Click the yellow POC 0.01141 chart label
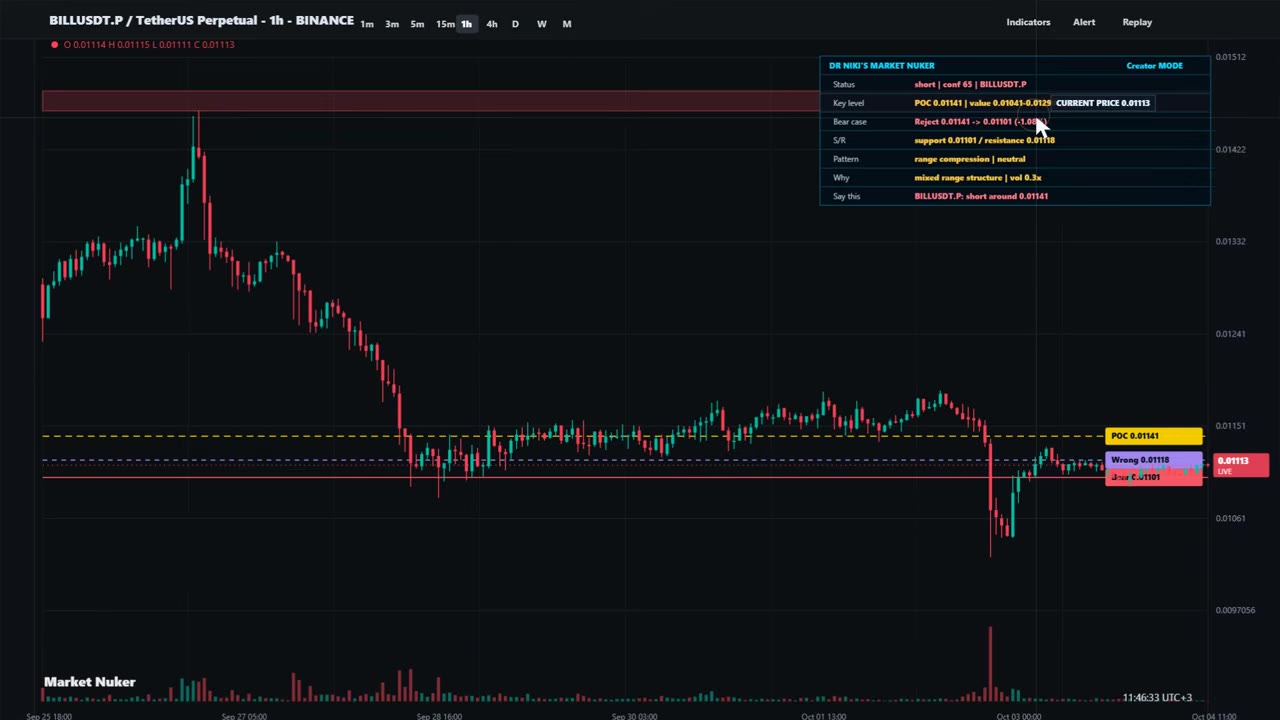Viewport: 1280px width, 720px height. 1154,436
